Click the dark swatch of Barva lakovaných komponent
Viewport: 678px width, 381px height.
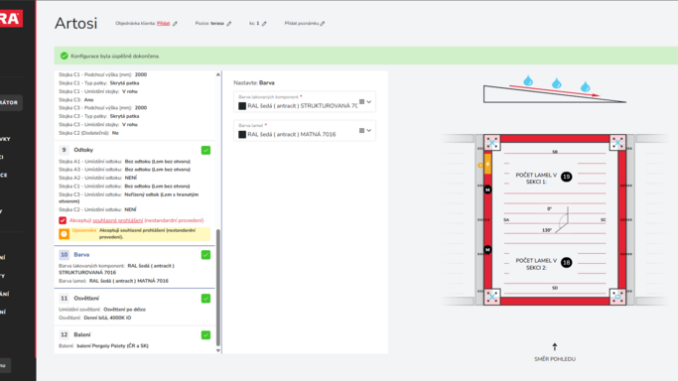pos(242,106)
